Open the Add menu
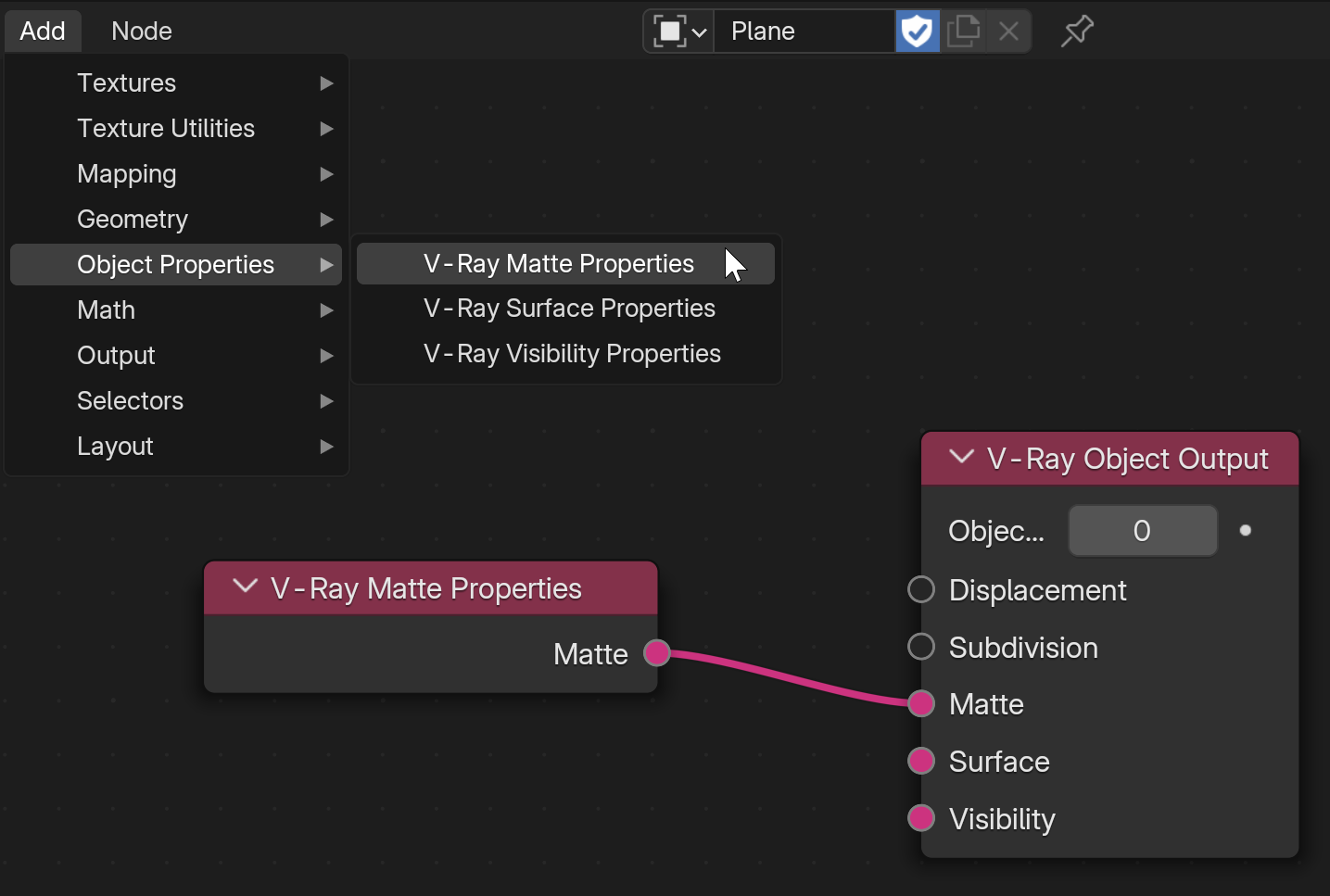This screenshot has width=1330, height=896. (43, 31)
